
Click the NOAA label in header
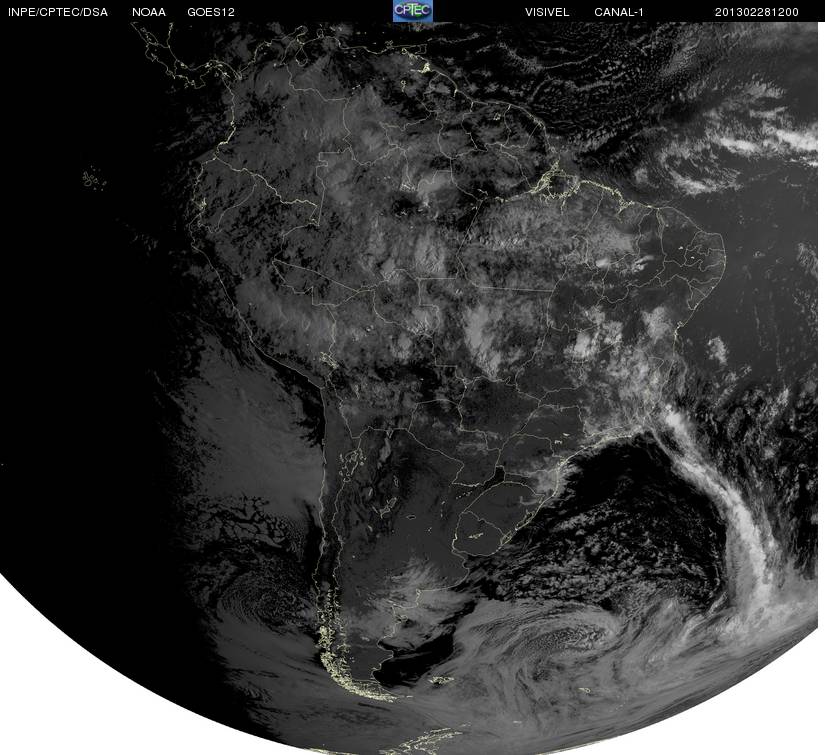(149, 12)
